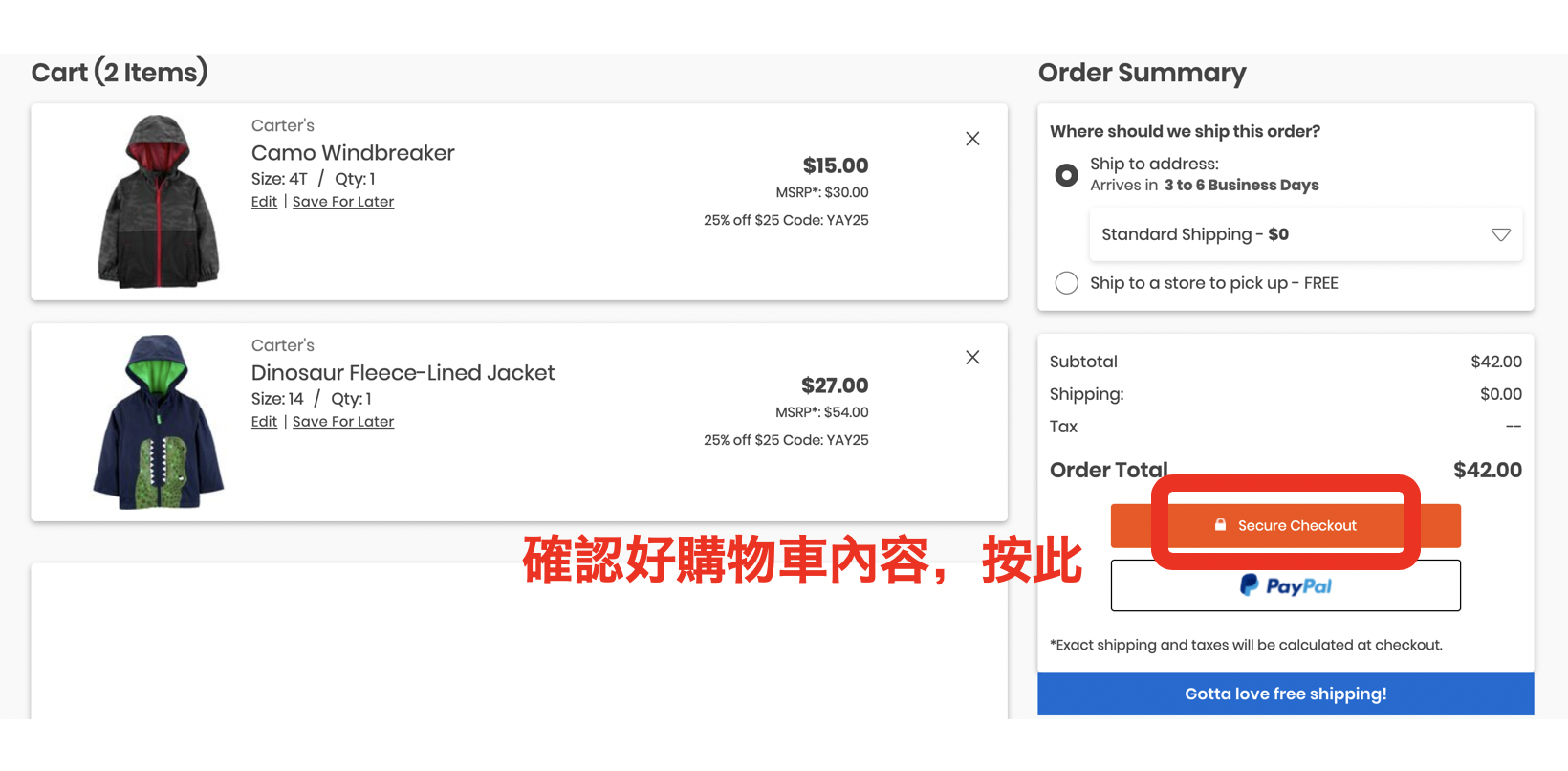Click the Dinosaur Fleece-Lined Jacket title
1568x771 pixels.
tap(403, 373)
